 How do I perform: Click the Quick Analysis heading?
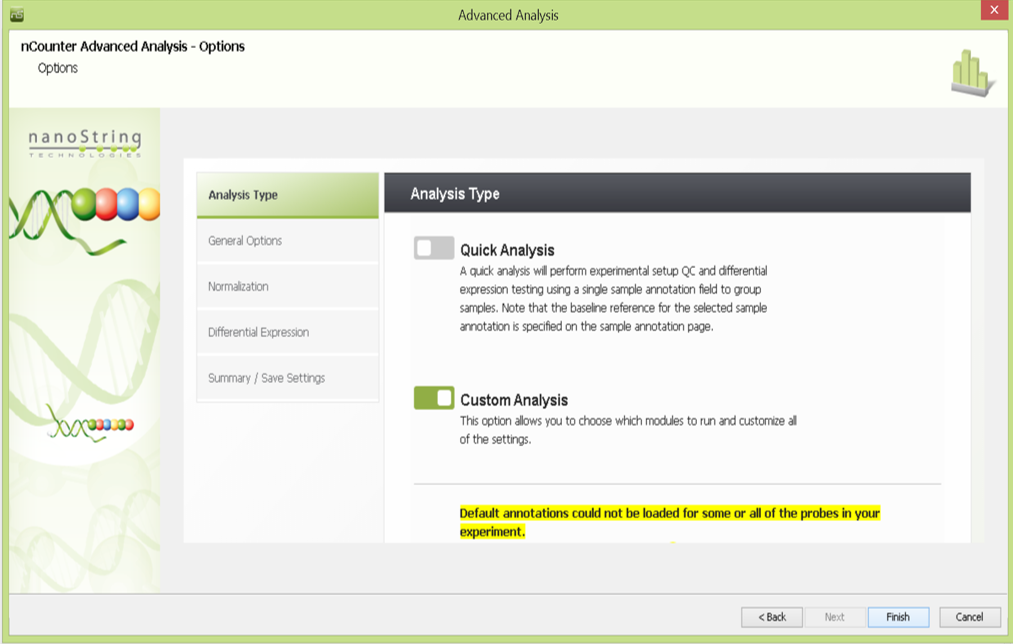(x=507, y=251)
